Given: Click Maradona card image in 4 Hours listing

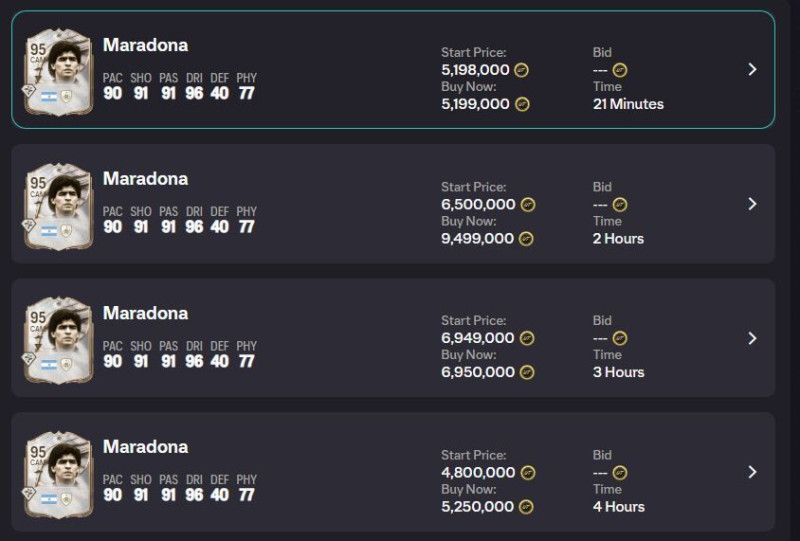Looking at the screenshot, I should tap(58, 474).
